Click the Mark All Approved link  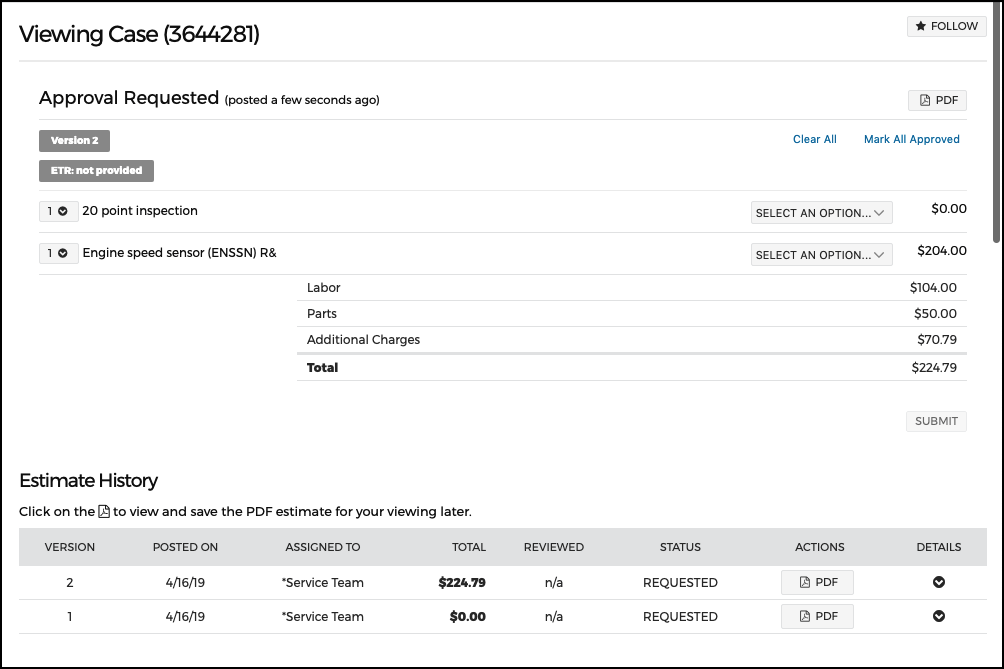[912, 140]
